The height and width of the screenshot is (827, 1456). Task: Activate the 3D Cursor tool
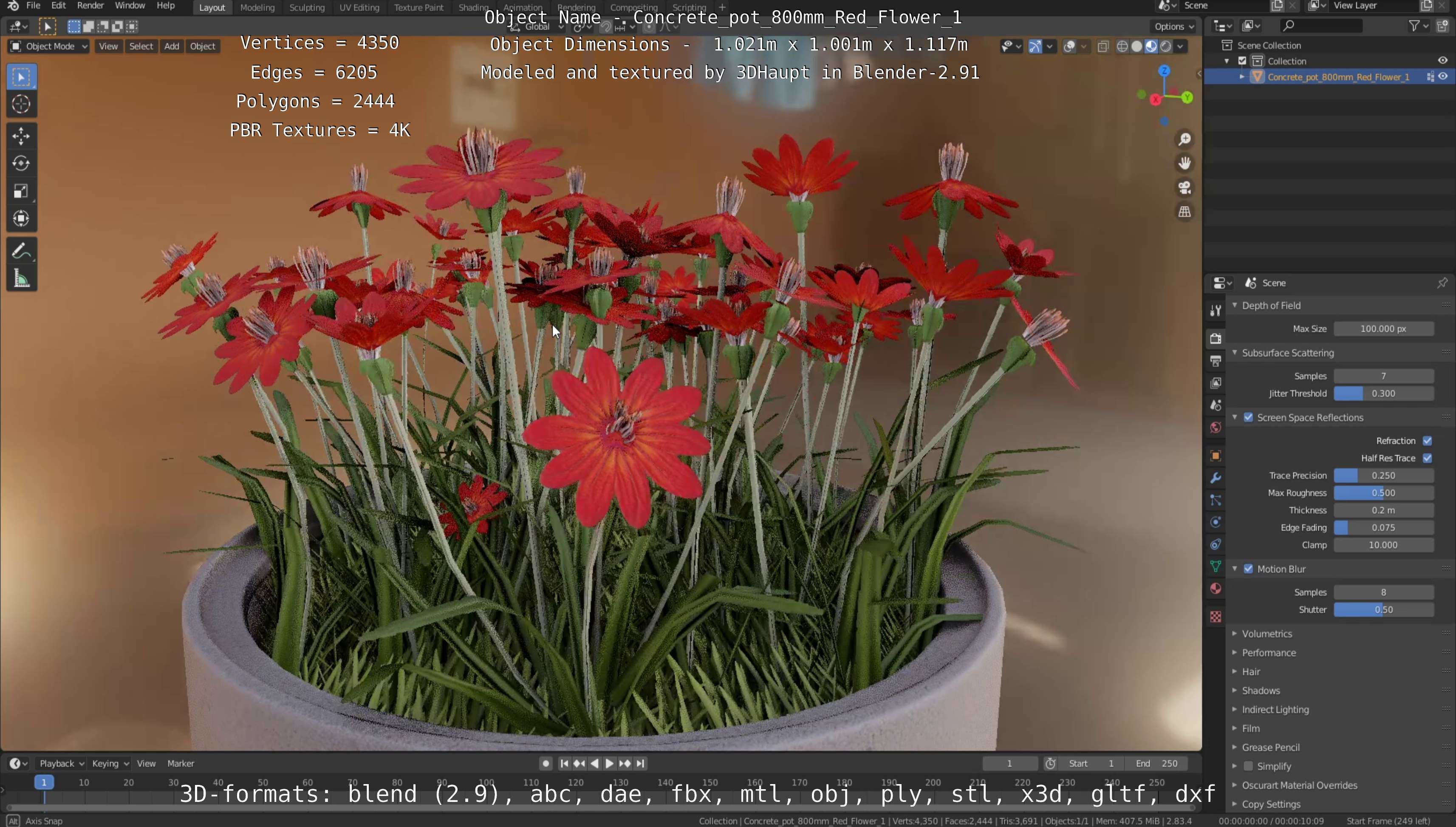pyautogui.click(x=21, y=104)
